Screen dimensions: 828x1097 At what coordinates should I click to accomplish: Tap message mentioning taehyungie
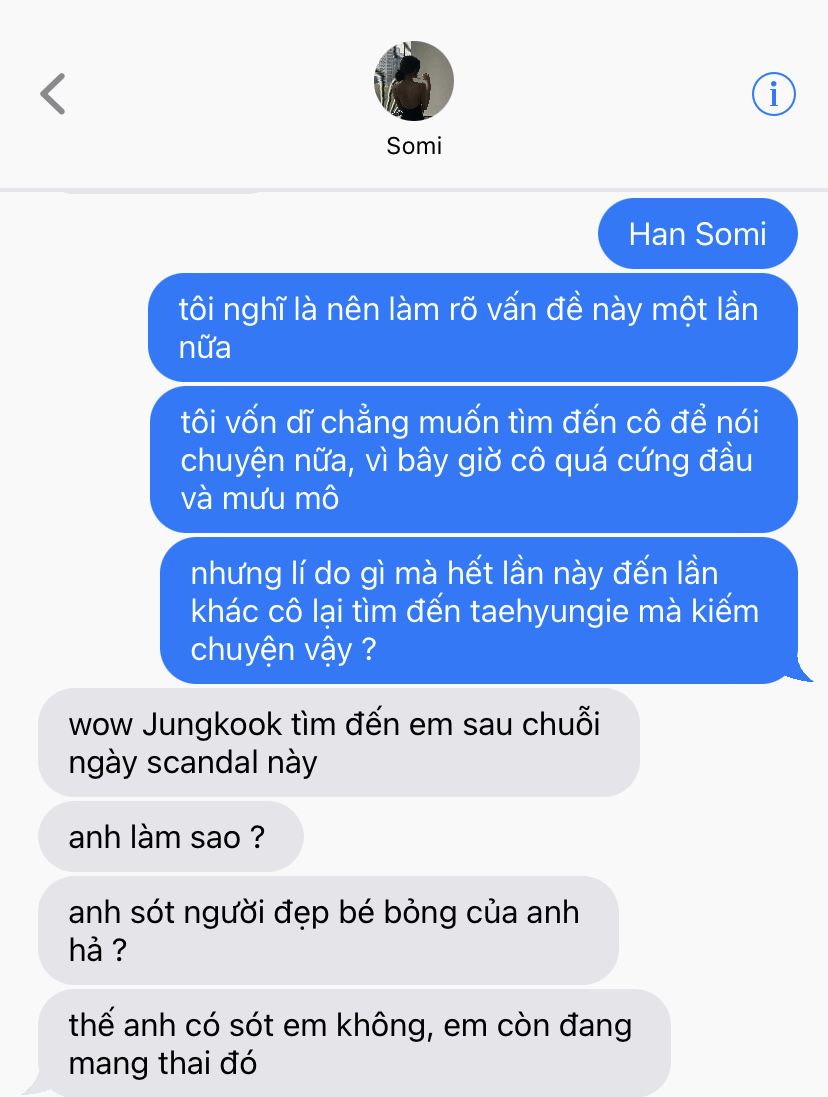click(479, 610)
